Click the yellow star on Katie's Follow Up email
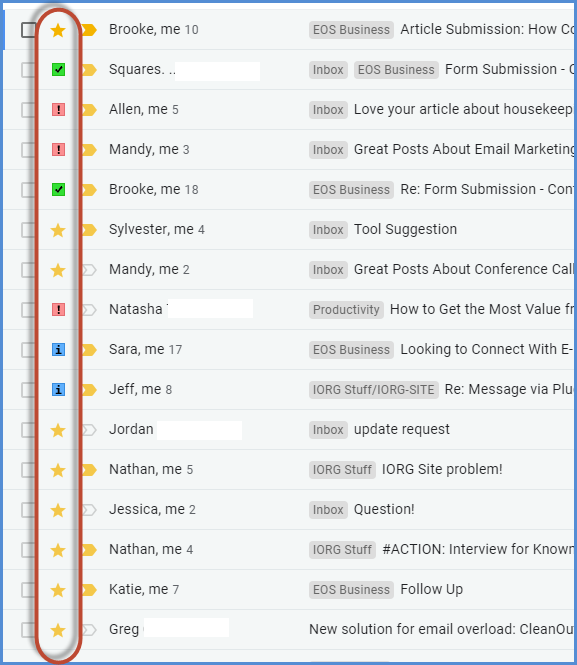 click(58, 590)
